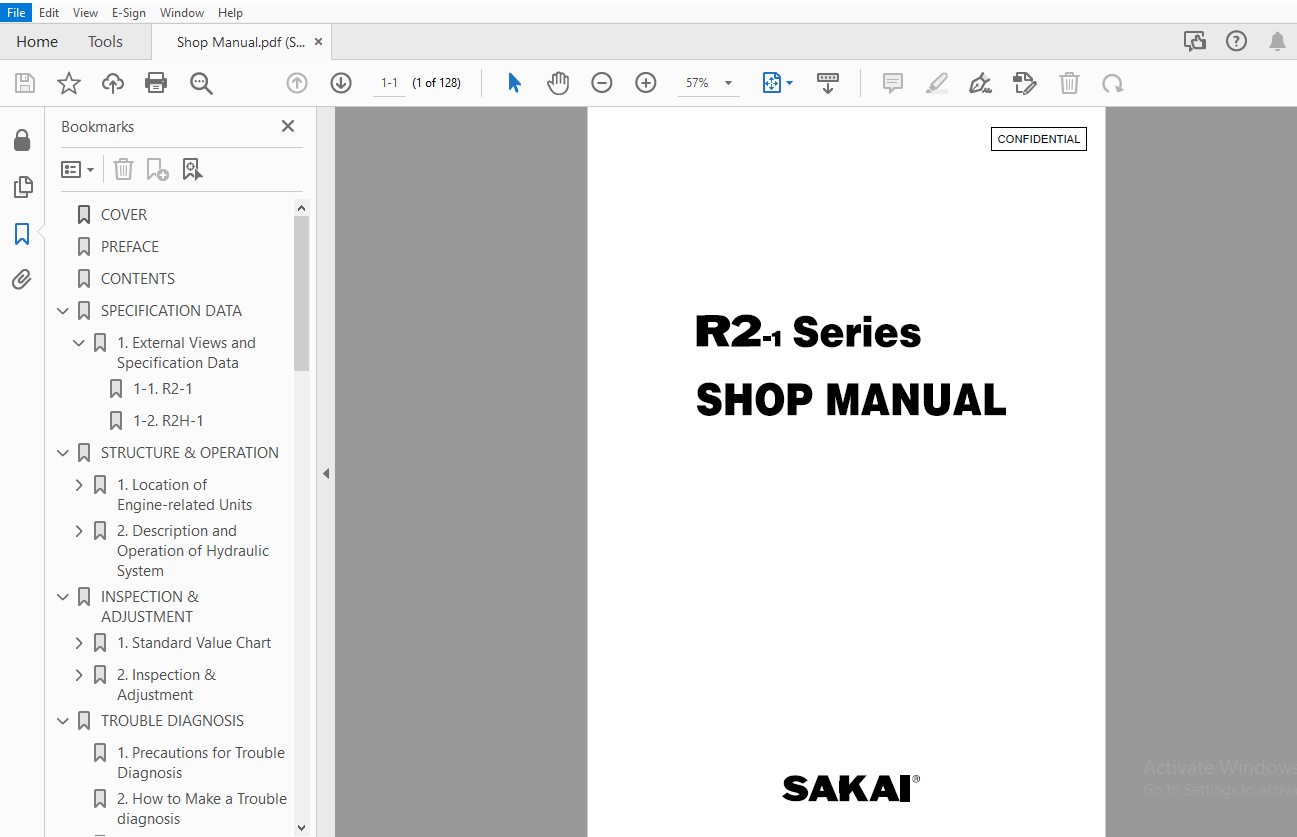Open the fit page options tool
Image resolution: width=1297 pixels, height=837 pixels.
[x=777, y=83]
